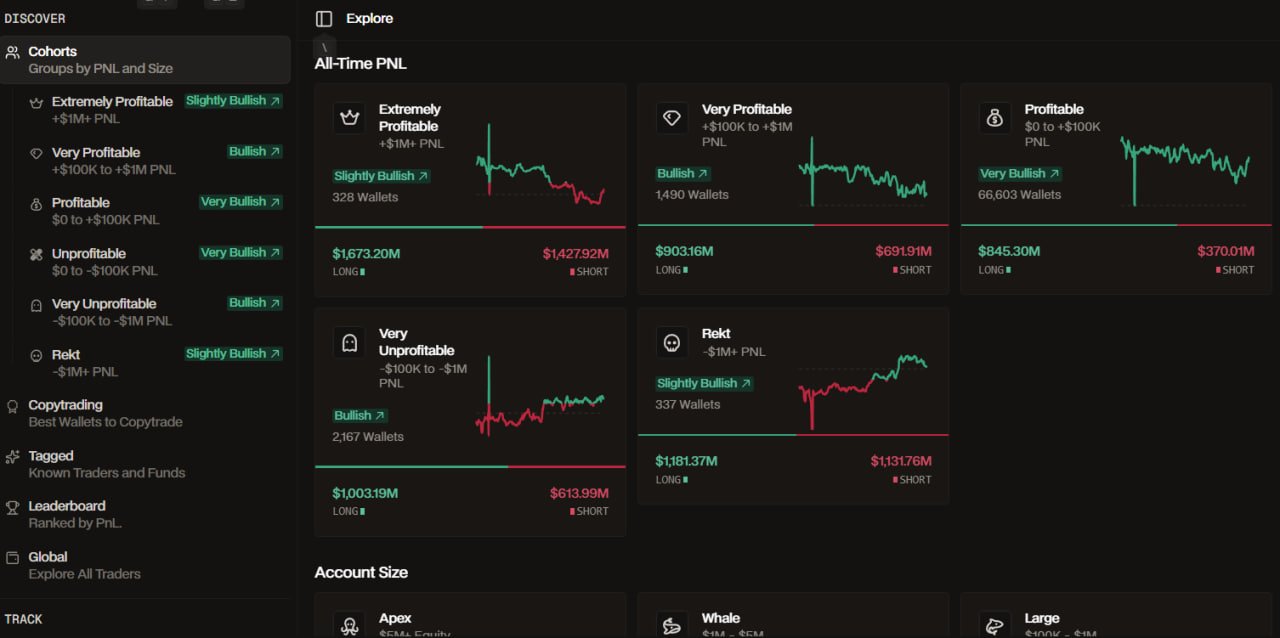Image resolution: width=1280 pixels, height=638 pixels.
Task: Click the Very Profitable card chart
Action: 863,171
